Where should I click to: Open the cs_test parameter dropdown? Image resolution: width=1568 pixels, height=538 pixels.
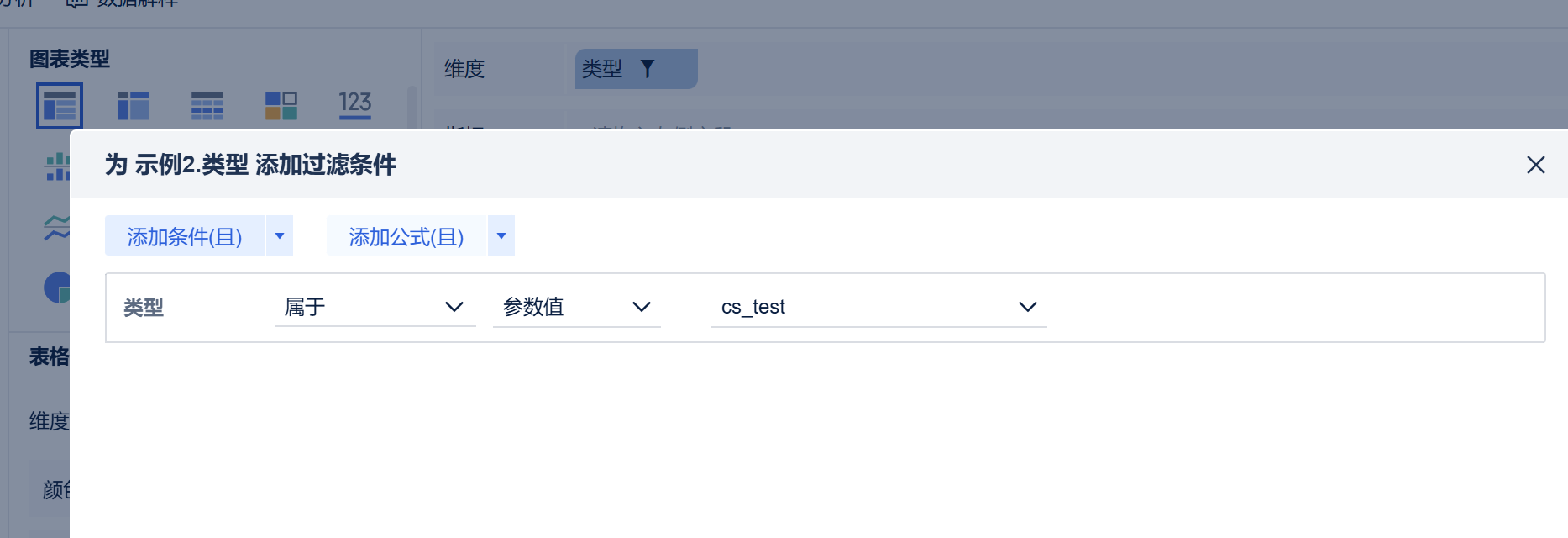click(878, 307)
